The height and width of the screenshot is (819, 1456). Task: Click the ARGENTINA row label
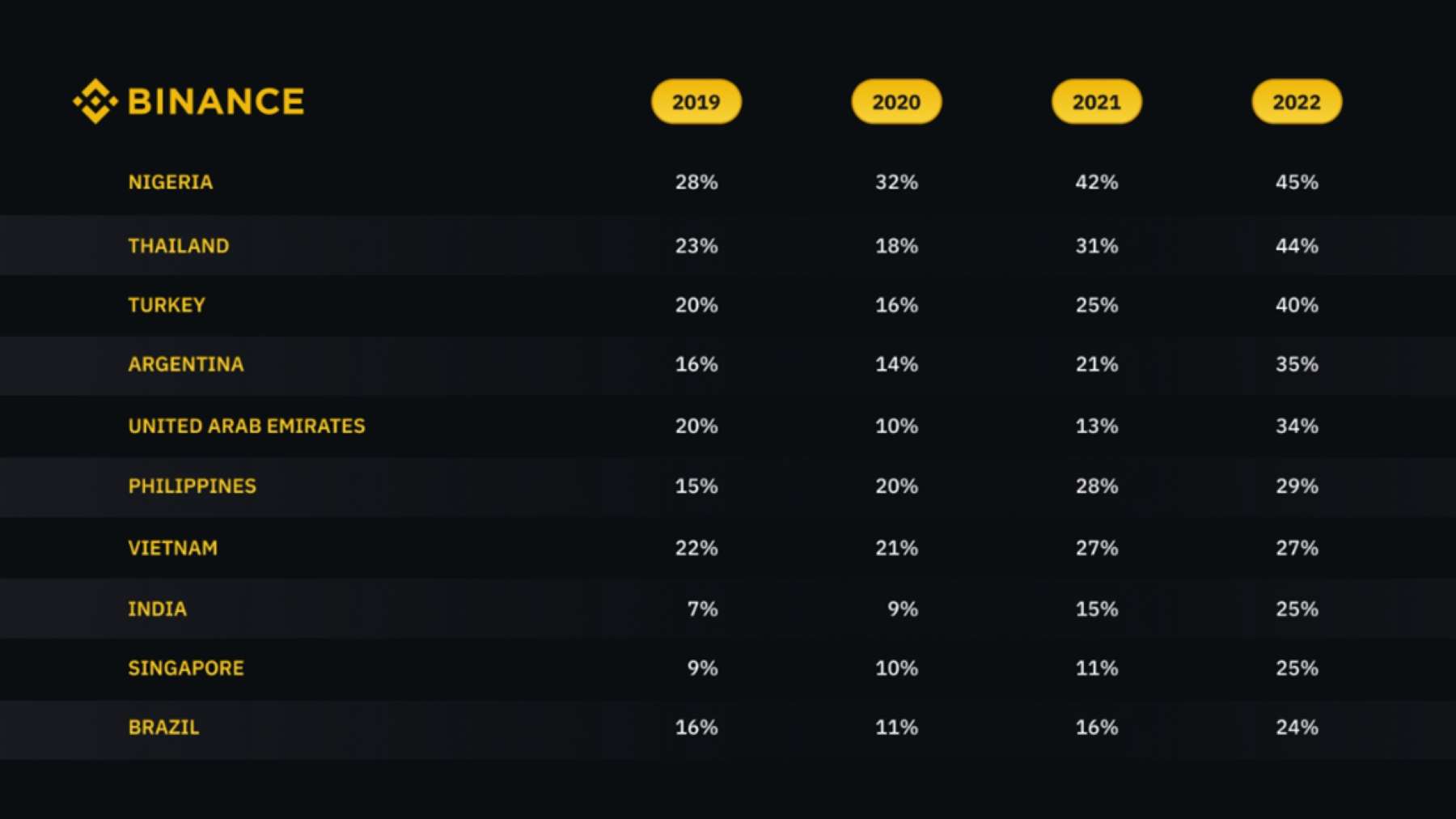[x=186, y=364]
